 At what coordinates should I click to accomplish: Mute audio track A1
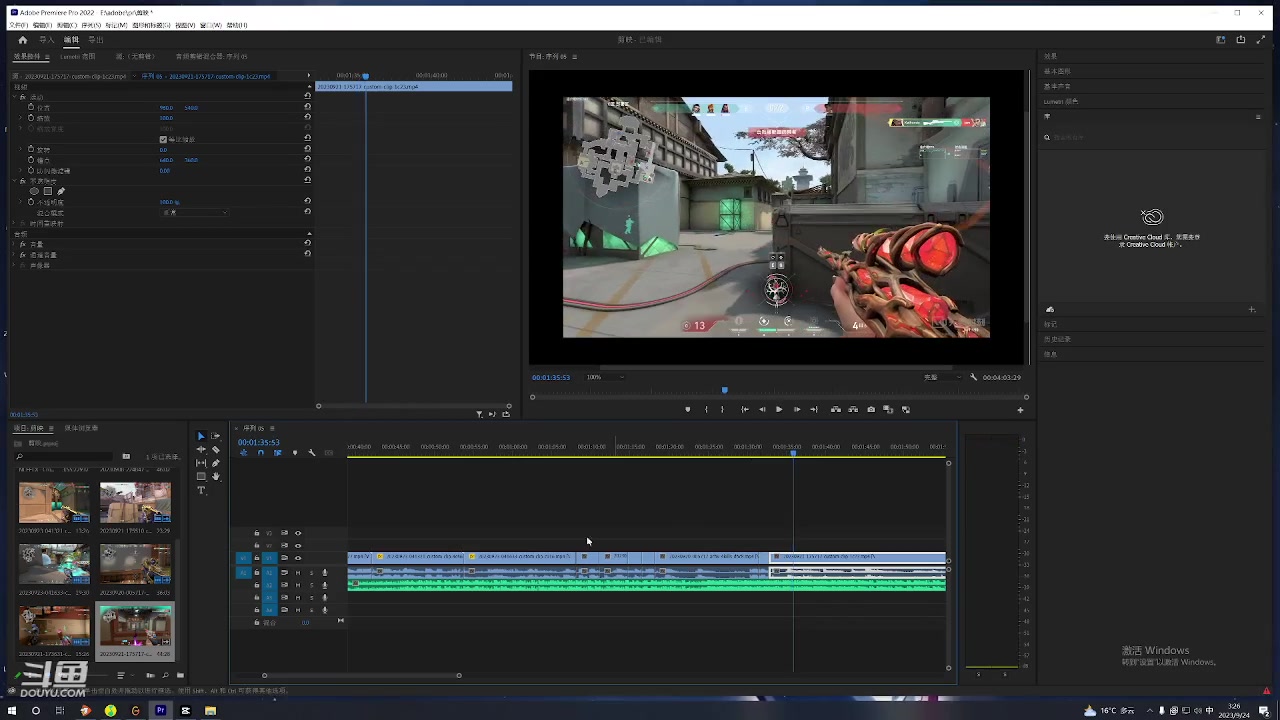click(297, 572)
